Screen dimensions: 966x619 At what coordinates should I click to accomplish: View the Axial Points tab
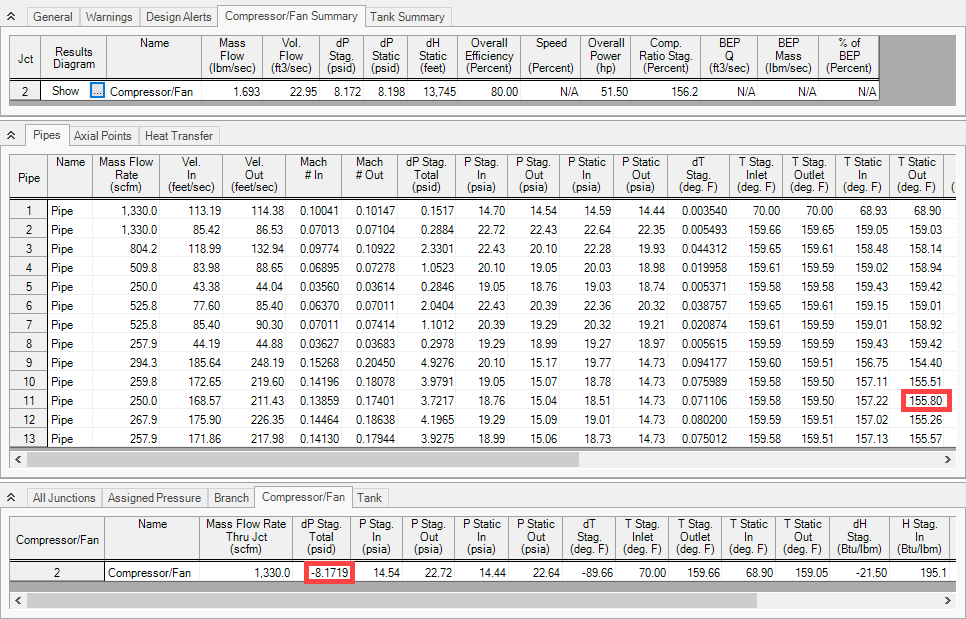click(102, 135)
